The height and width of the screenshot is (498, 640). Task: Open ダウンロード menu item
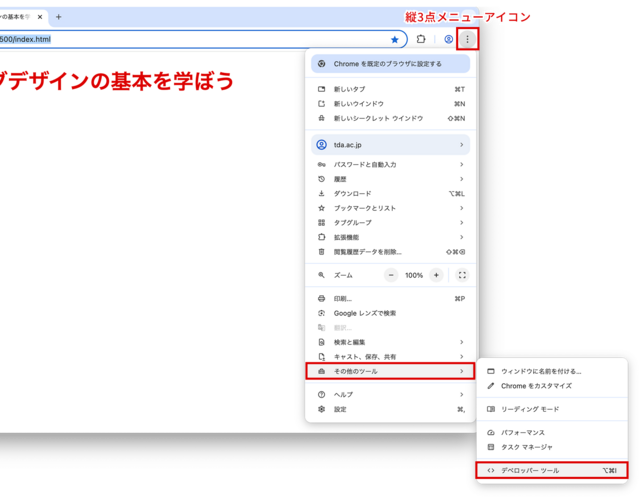click(x=391, y=193)
